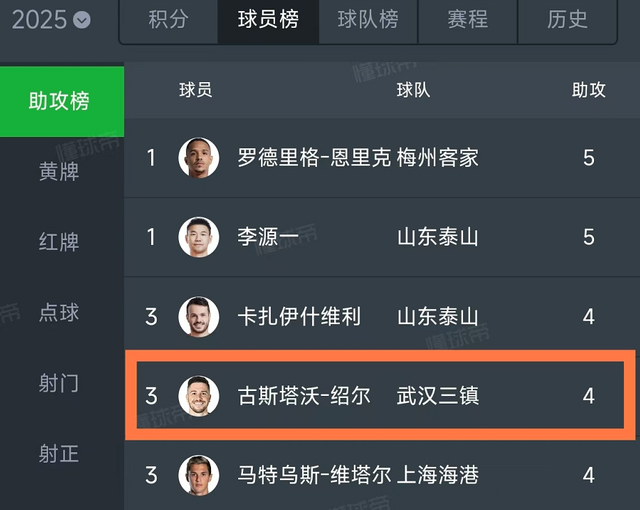Open team 梅州客家 link
The width and height of the screenshot is (640, 510).
438,158
